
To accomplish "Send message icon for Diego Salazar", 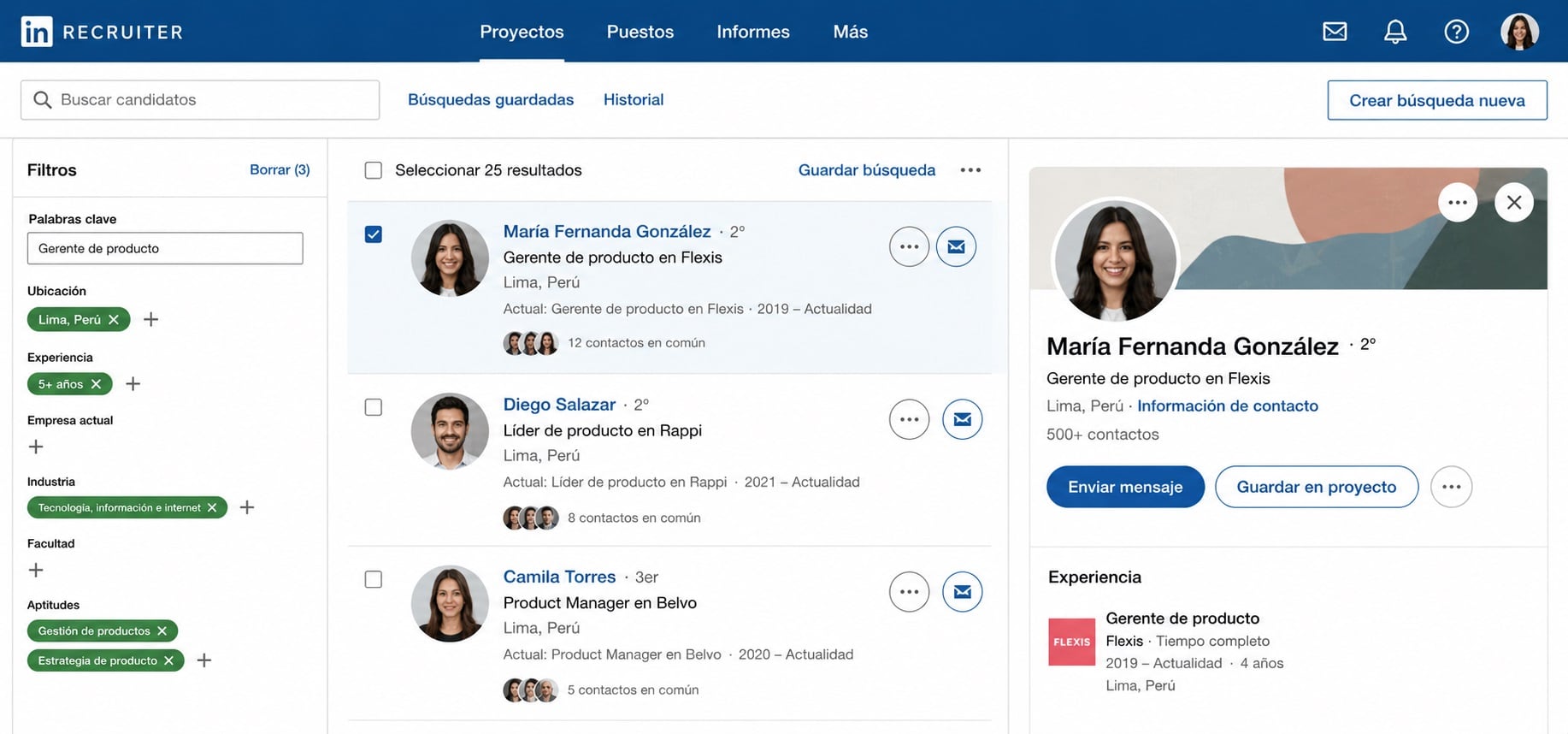I will click(962, 419).
